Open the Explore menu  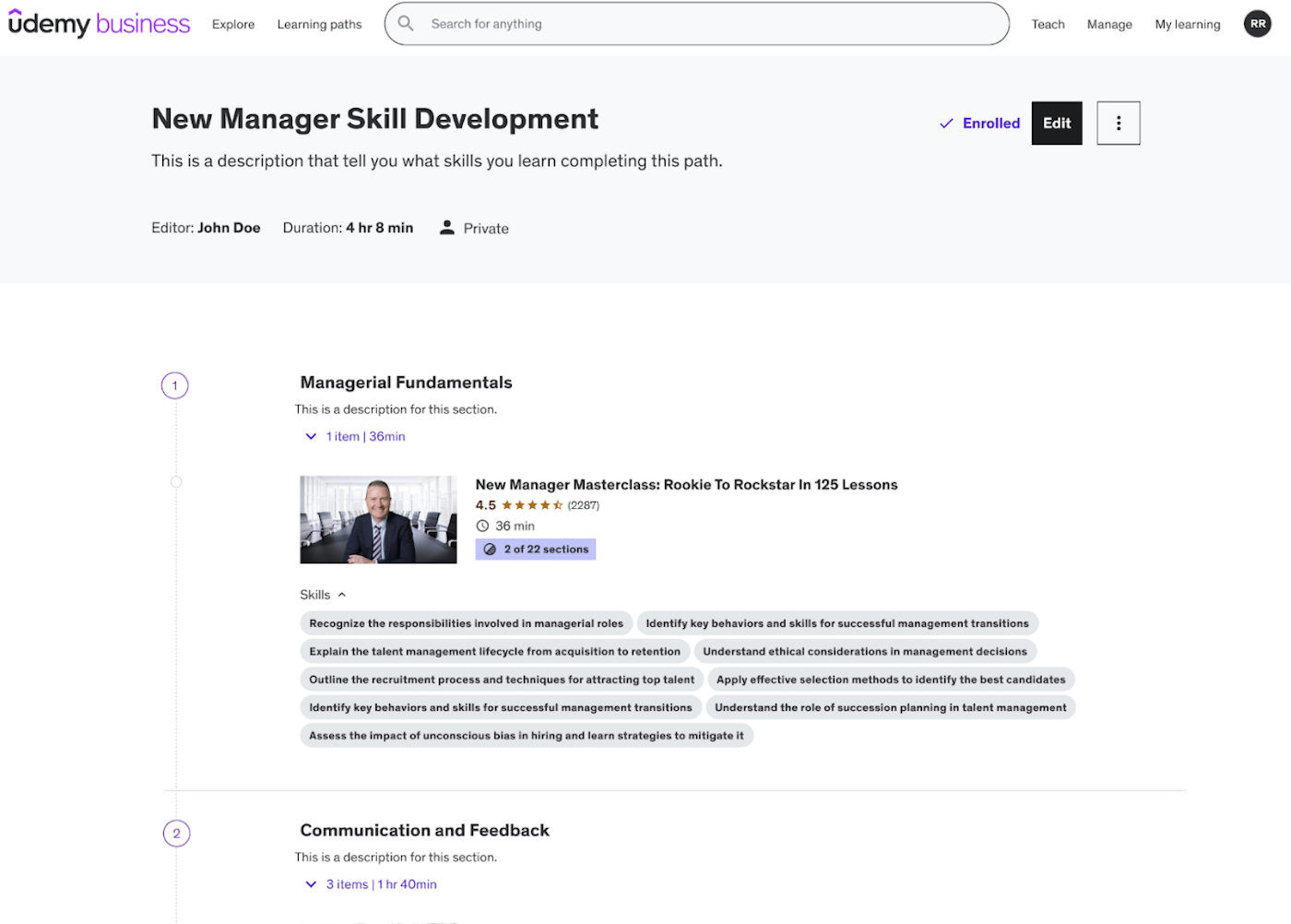click(x=233, y=25)
